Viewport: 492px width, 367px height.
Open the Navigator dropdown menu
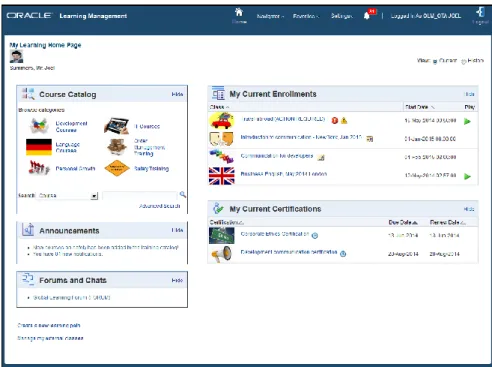pos(270,16)
